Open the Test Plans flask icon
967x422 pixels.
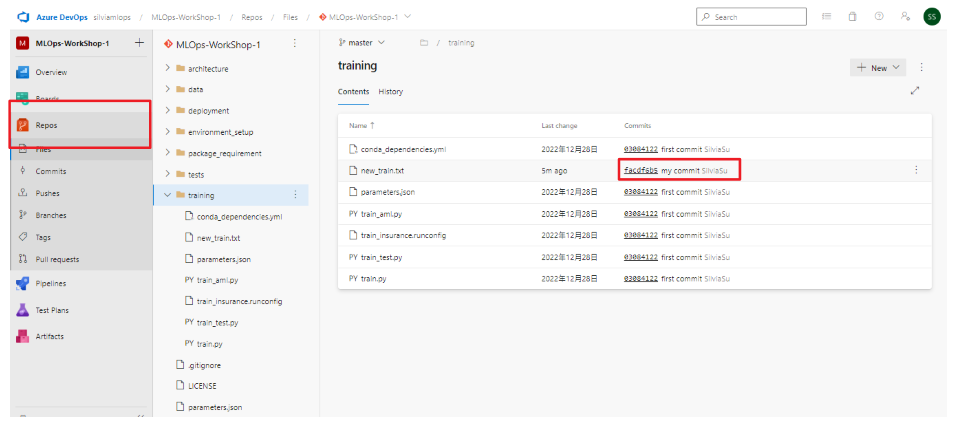23,310
